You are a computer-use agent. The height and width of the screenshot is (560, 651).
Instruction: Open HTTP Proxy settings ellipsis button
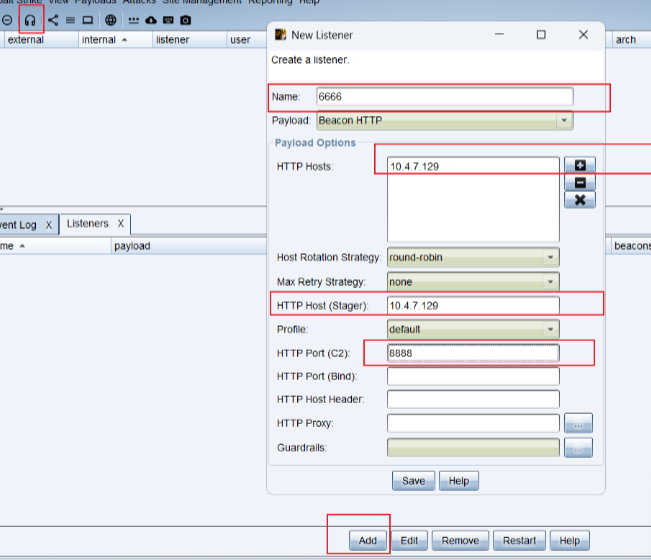[578, 423]
